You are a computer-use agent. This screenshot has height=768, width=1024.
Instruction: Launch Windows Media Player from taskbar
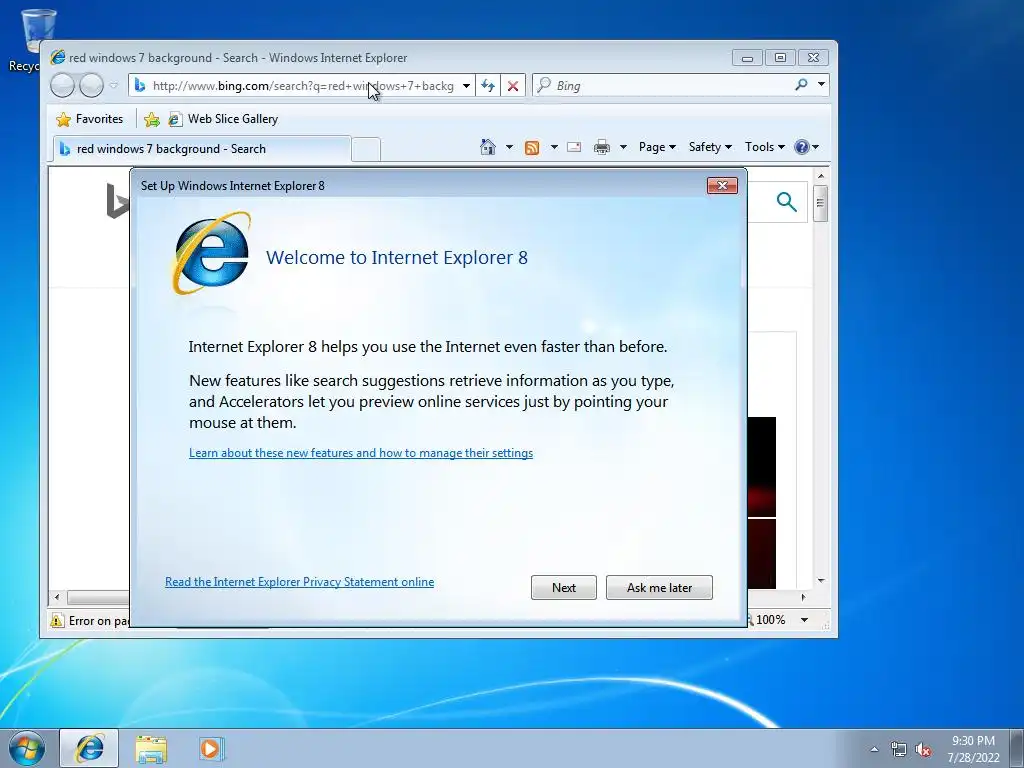tap(212, 748)
